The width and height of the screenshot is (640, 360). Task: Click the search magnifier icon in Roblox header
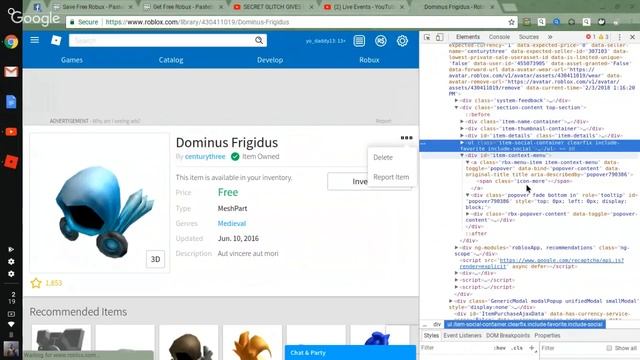pyautogui.click(x=259, y=40)
